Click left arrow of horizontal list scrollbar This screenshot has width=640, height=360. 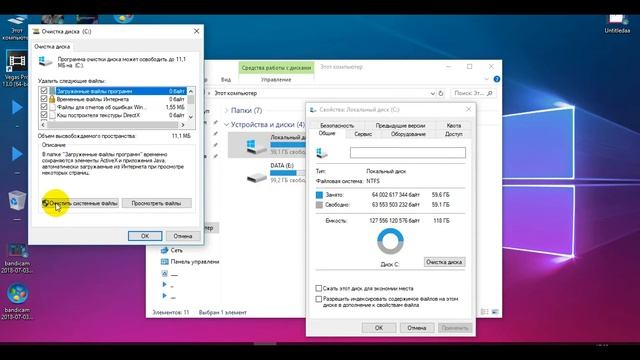pyautogui.click(x=43, y=124)
